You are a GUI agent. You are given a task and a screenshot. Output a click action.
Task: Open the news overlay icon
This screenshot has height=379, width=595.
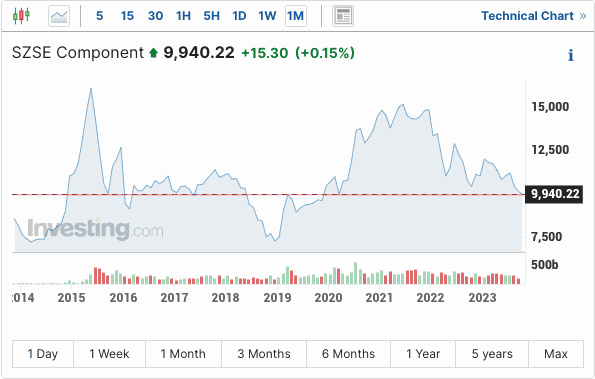[343, 16]
